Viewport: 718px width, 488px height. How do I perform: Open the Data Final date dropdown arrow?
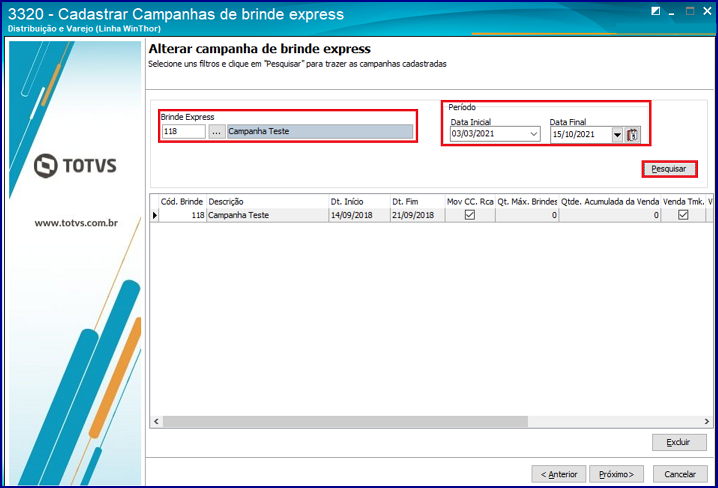pos(617,135)
